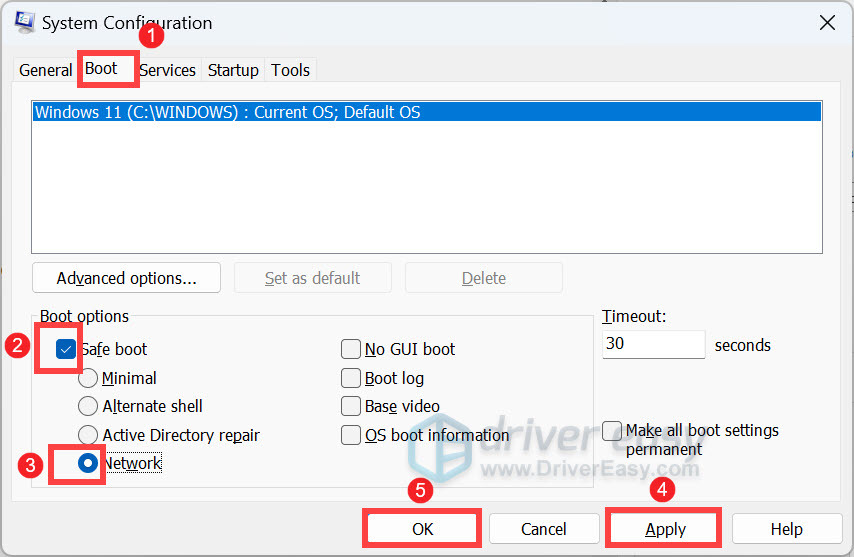This screenshot has width=854, height=557.
Task: Click the Set as default button
Action: pos(313,278)
